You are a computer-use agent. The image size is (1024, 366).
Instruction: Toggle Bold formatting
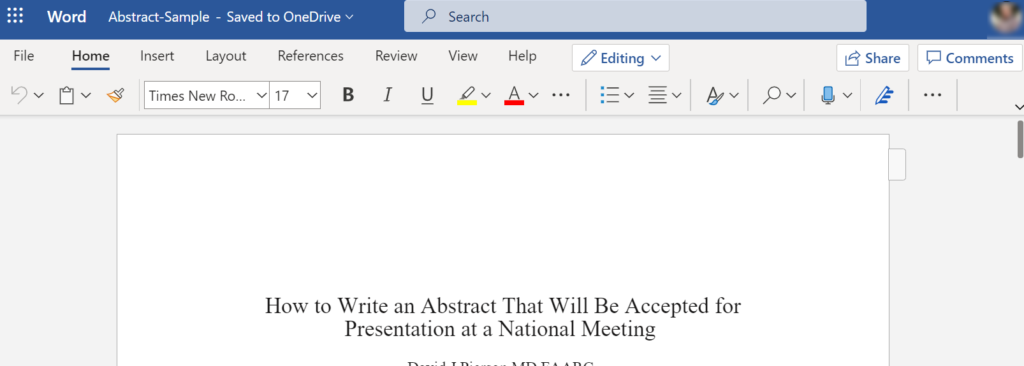pyautogui.click(x=348, y=95)
